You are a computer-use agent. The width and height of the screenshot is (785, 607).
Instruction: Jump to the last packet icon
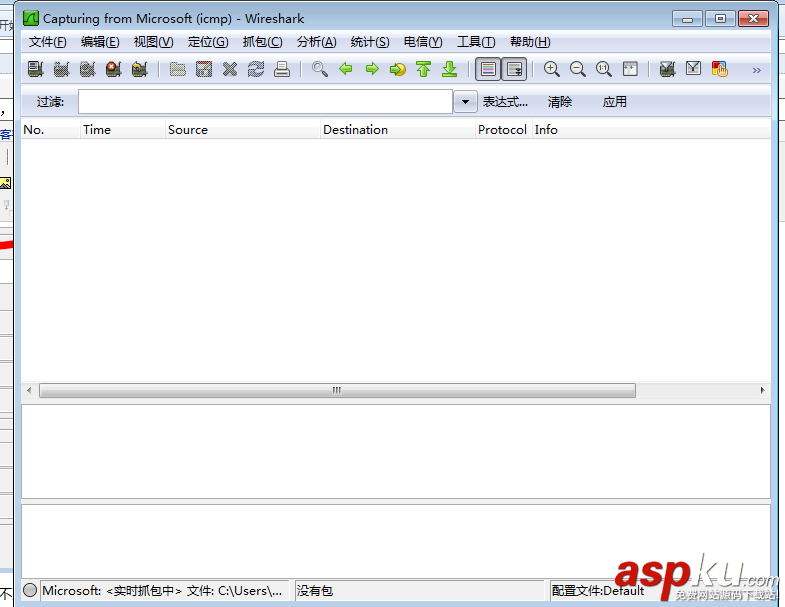(x=450, y=69)
